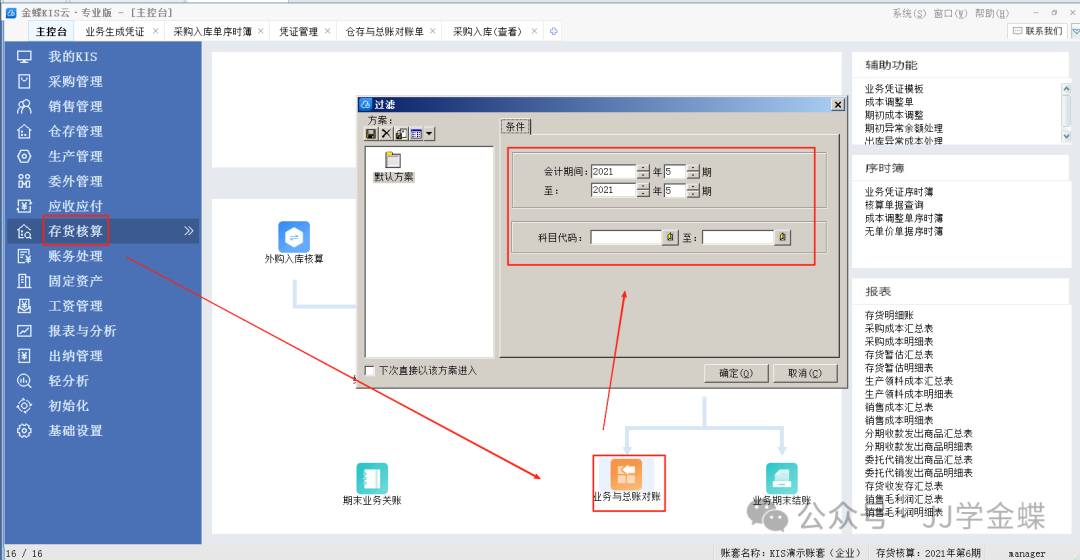The height and width of the screenshot is (560, 1080).
Task: Click the ending 科目代码 input field
Action: 738,237
